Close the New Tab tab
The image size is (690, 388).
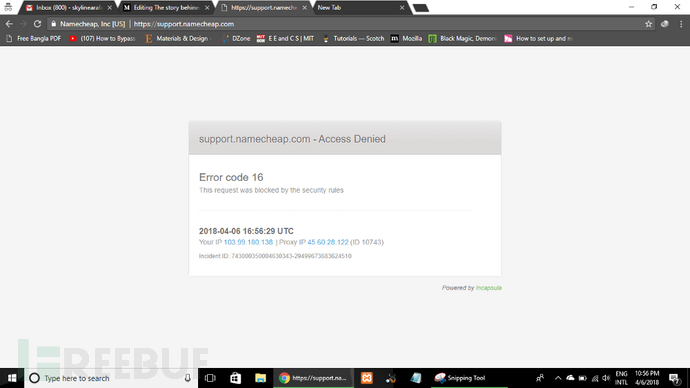point(402,7)
